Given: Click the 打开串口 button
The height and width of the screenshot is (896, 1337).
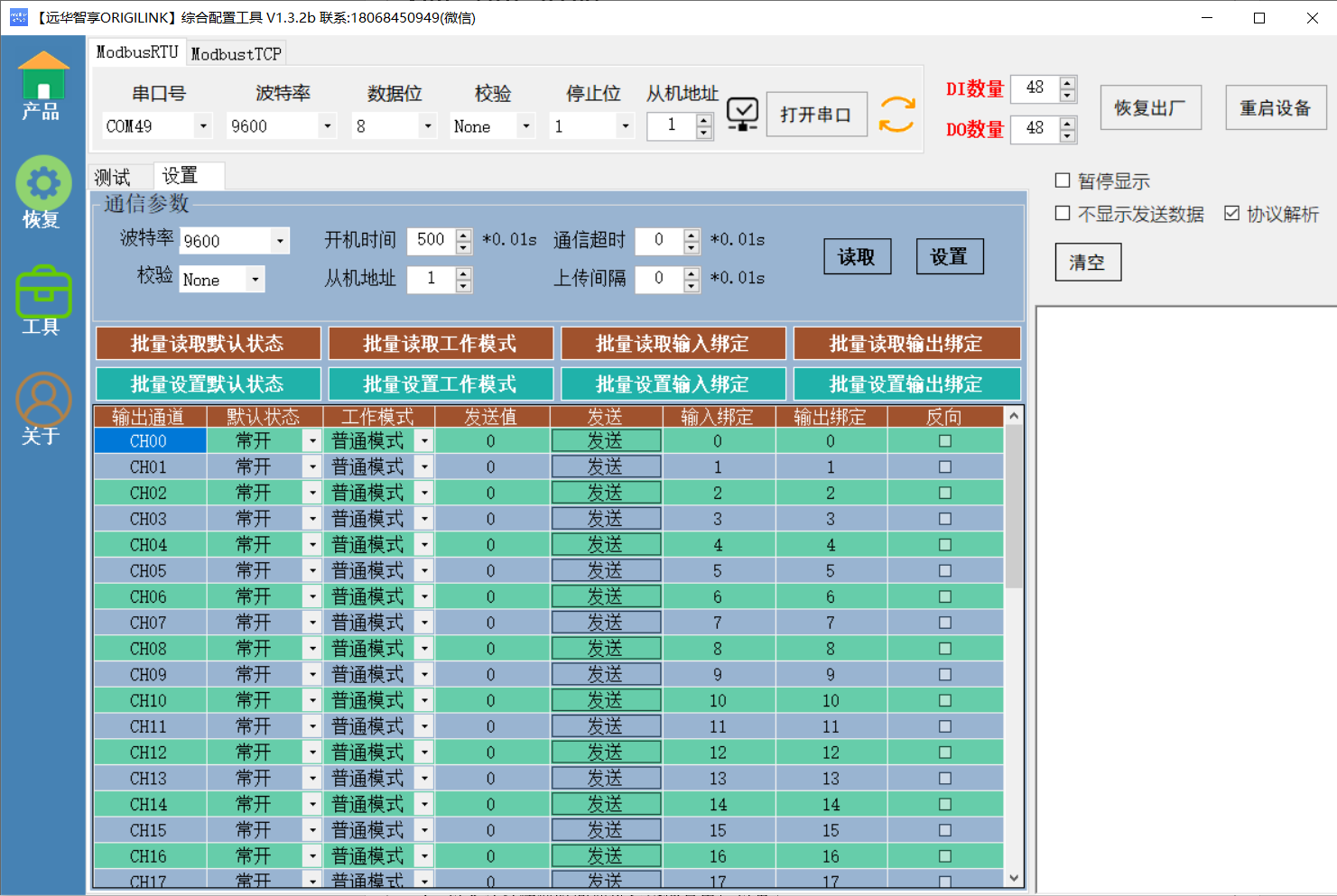Looking at the screenshot, I should tap(816, 115).
